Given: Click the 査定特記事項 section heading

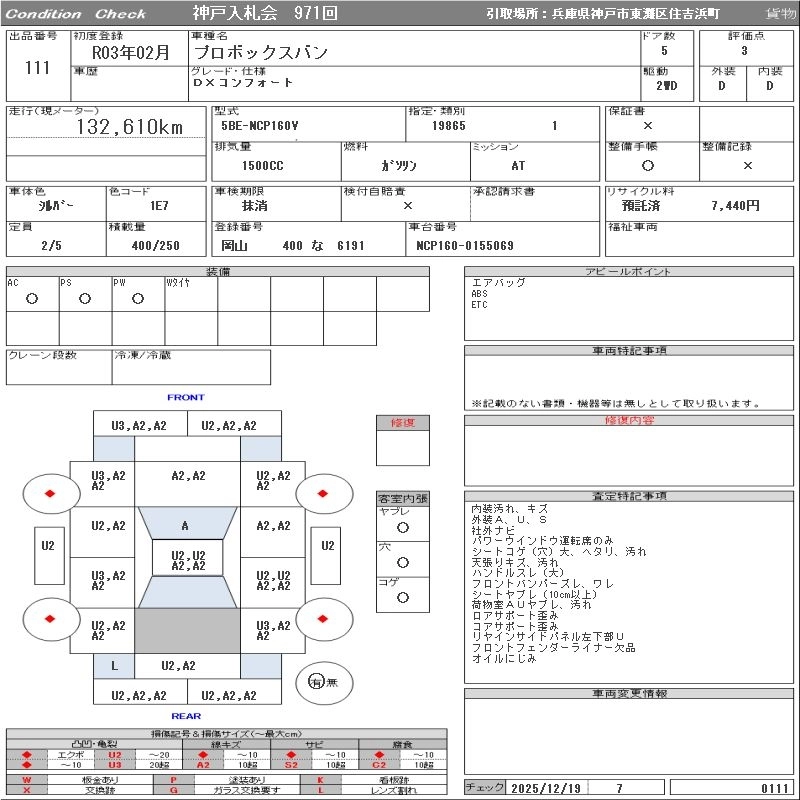Looking at the screenshot, I should 630,496.
